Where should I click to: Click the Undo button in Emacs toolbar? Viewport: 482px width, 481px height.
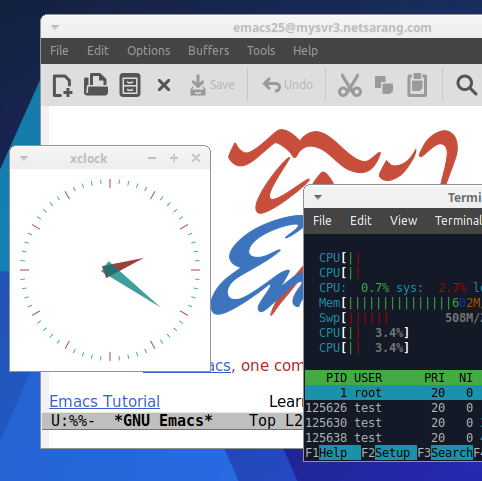pyautogui.click(x=288, y=85)
